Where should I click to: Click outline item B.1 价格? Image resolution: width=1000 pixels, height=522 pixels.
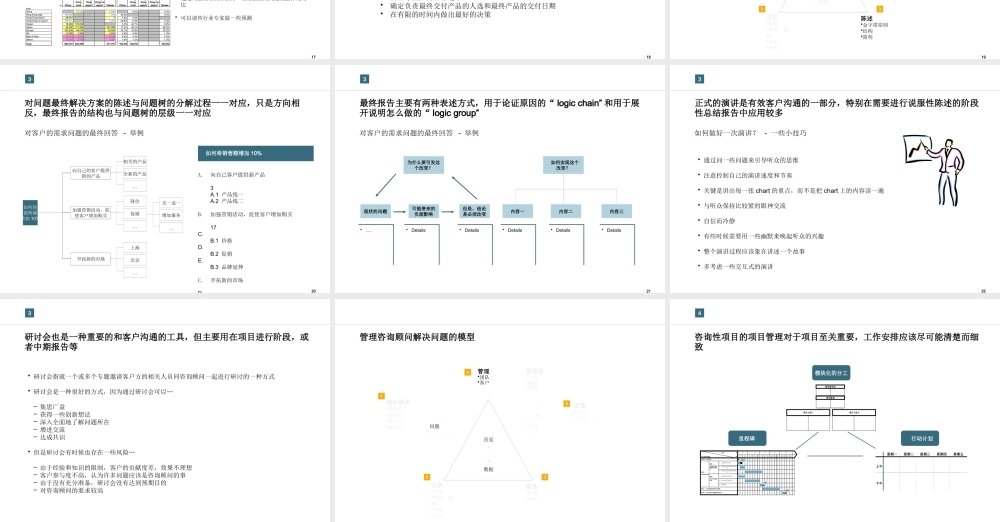click(221, 241)
